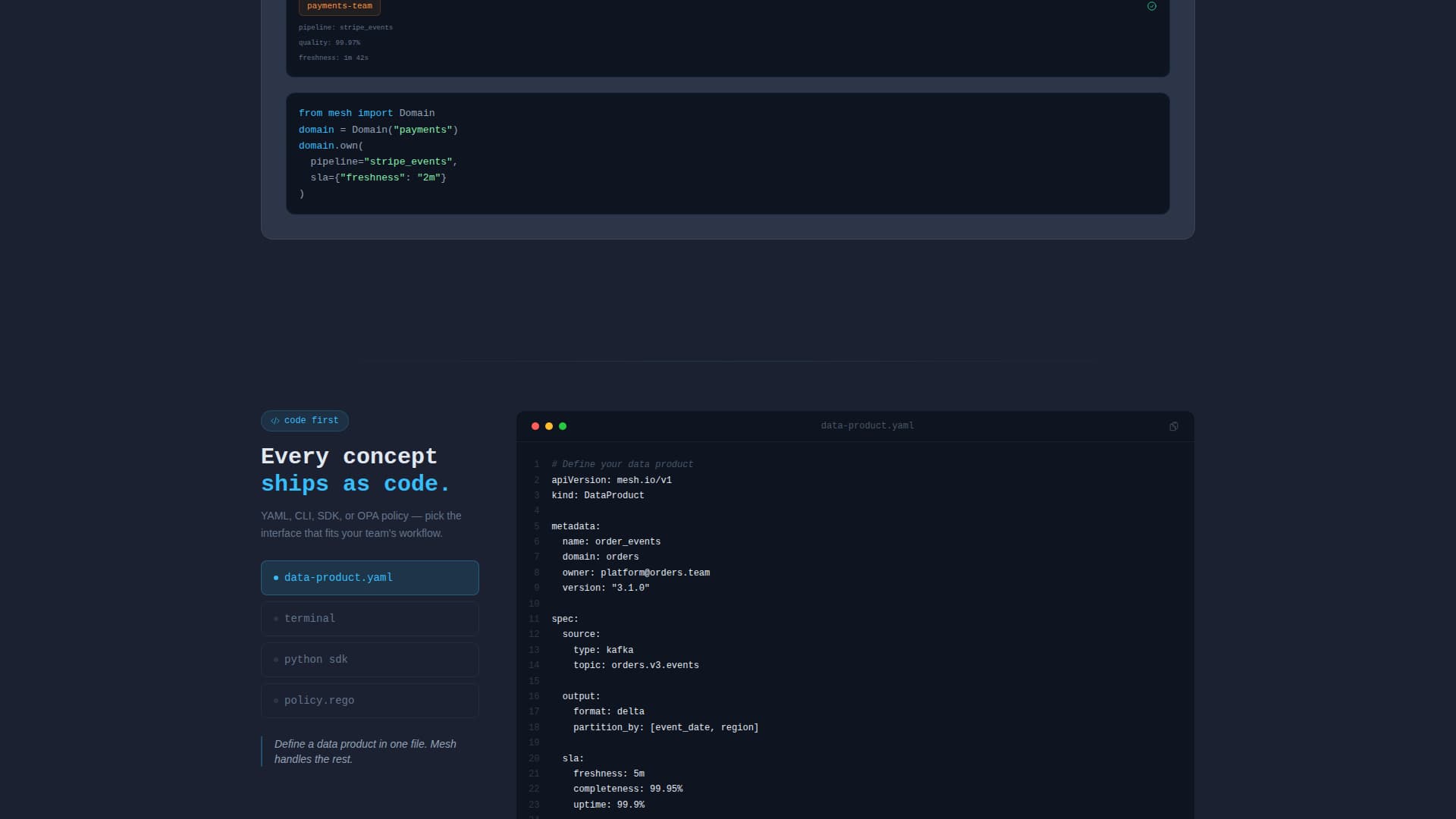Open the python sdk tab
Screen dimensions: 1456x819
370,660
